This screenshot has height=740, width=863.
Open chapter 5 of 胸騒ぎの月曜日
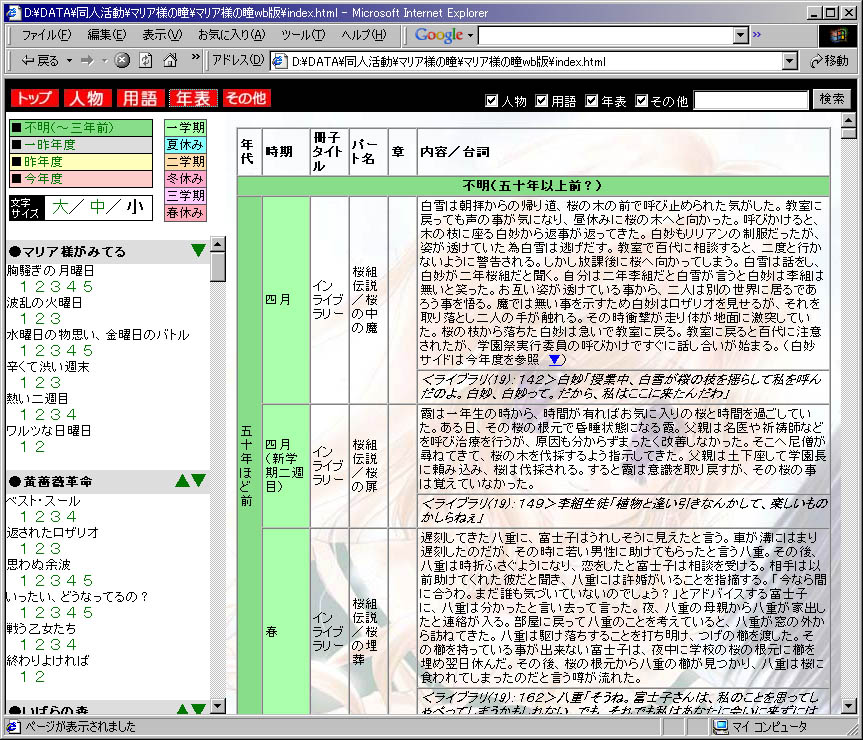tap(88, 287)
